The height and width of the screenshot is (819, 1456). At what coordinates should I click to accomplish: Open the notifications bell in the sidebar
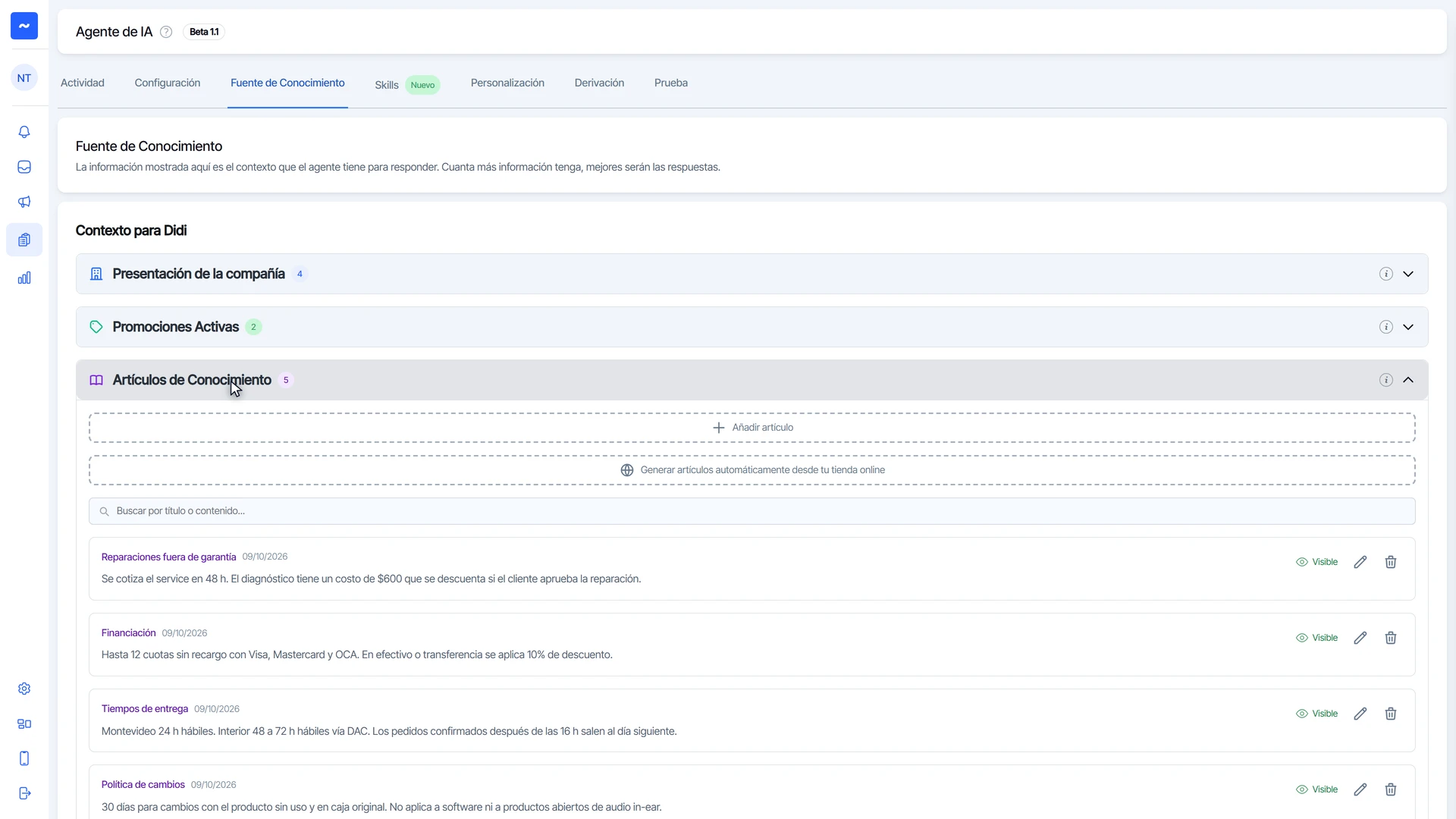click(x=24, y=132)
